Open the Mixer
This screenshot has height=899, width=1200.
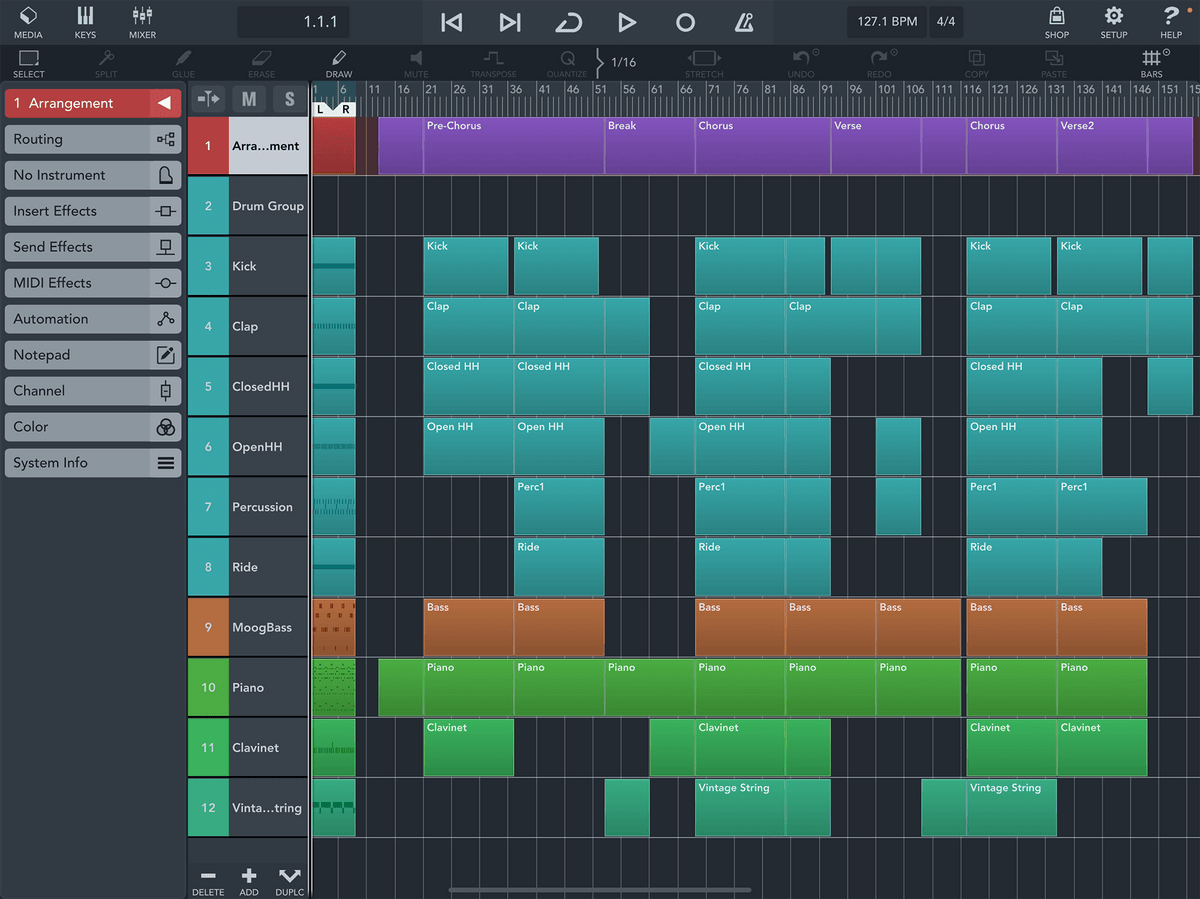pyautogui.click(x=141, y=22)
